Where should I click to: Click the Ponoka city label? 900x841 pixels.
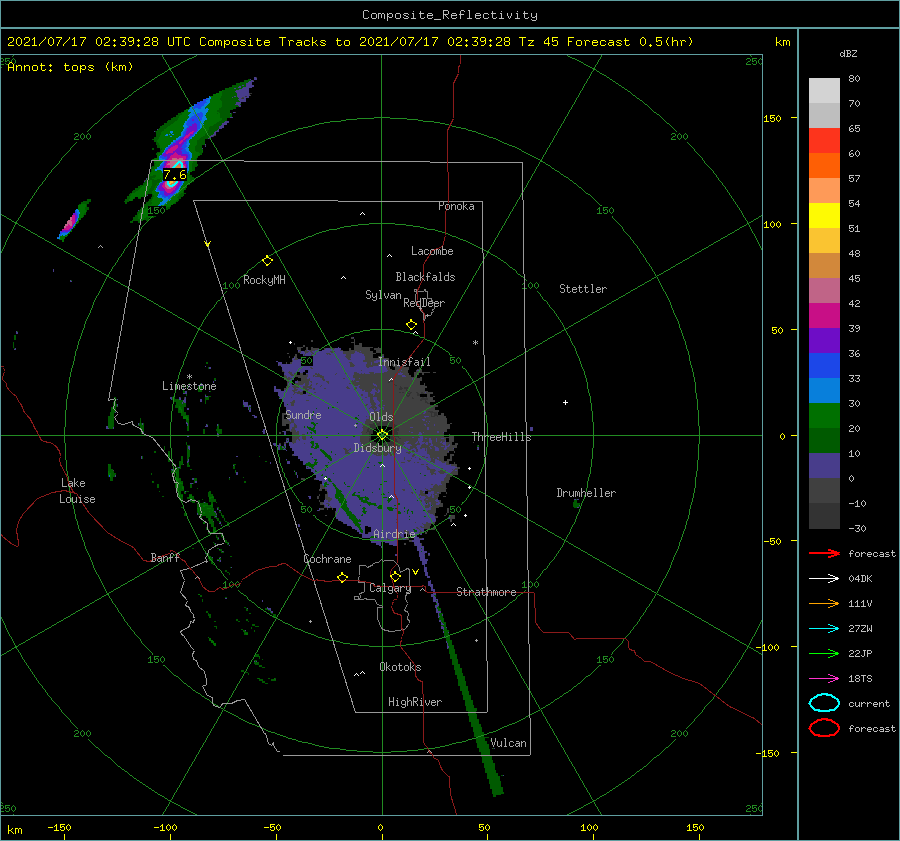pyautogui.click(x=456, y=206)
